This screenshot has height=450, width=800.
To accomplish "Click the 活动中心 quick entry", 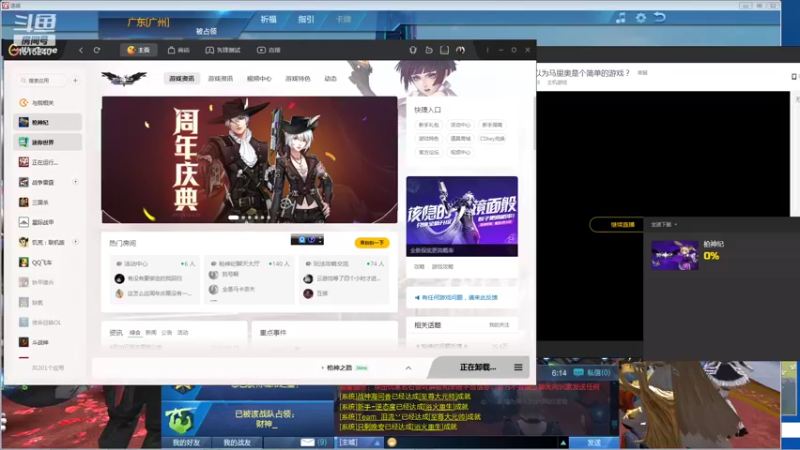I will pyautogui.click(x=460, y=125).
